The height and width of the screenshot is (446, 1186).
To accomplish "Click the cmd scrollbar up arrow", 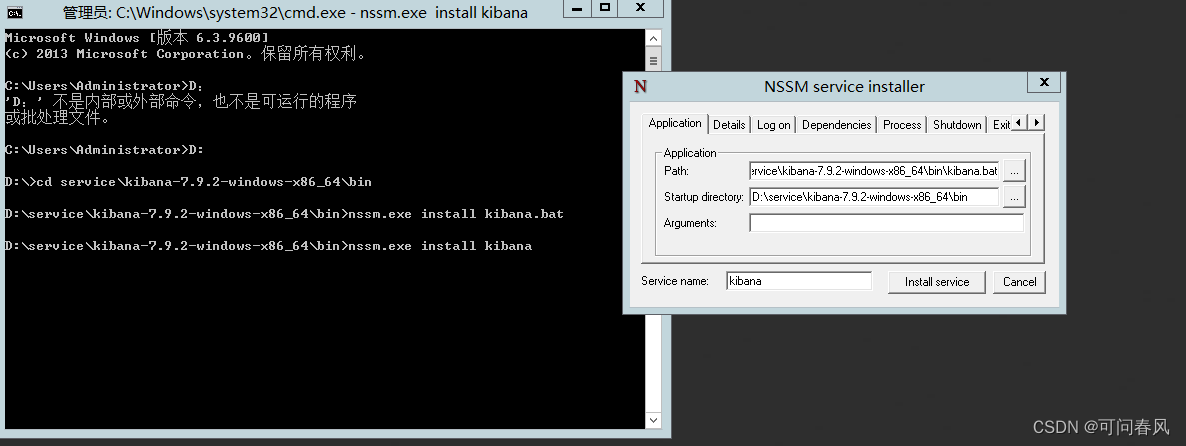I will point(654,39).
